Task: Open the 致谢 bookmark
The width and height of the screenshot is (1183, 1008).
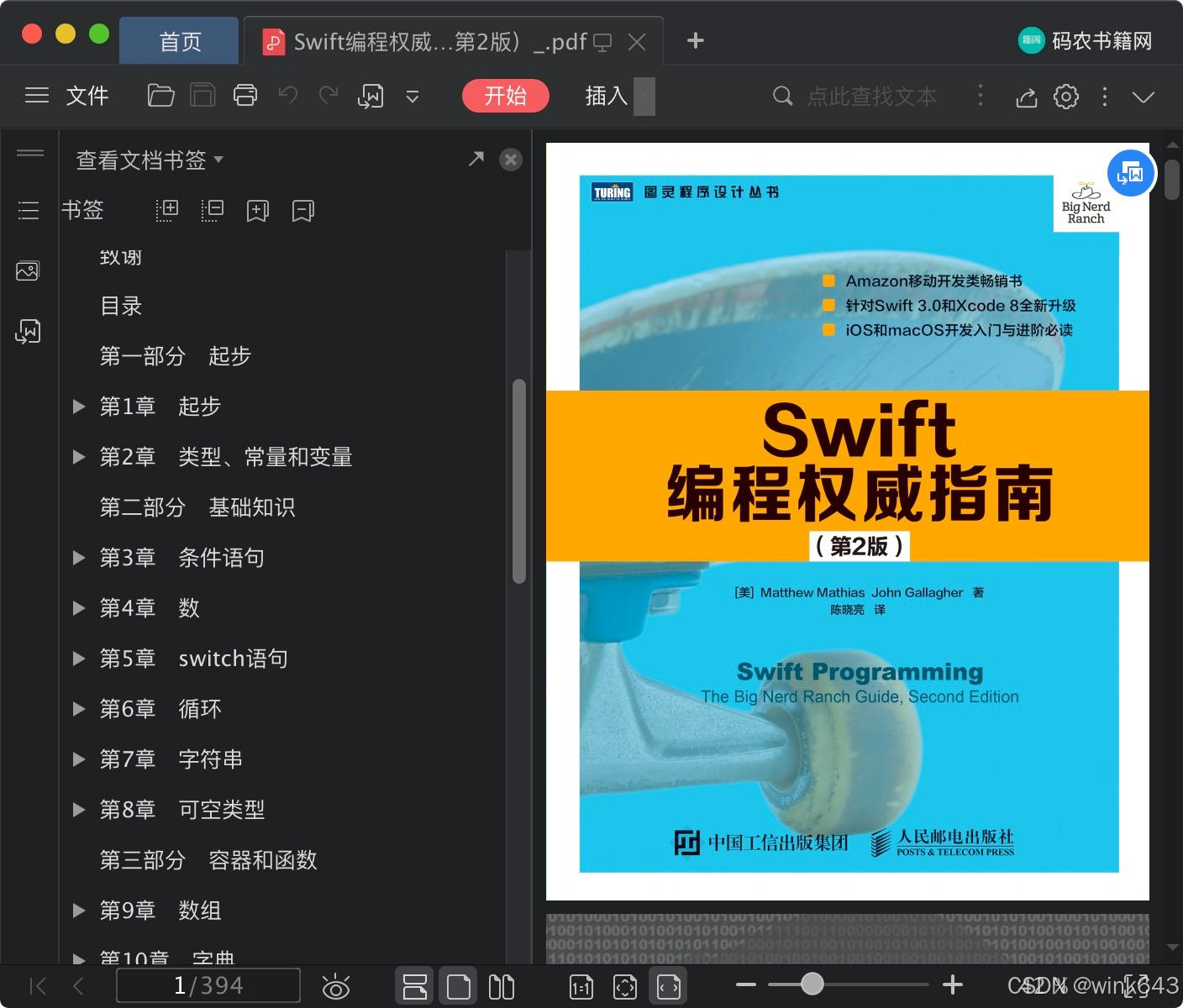Action: click(121, 257)
